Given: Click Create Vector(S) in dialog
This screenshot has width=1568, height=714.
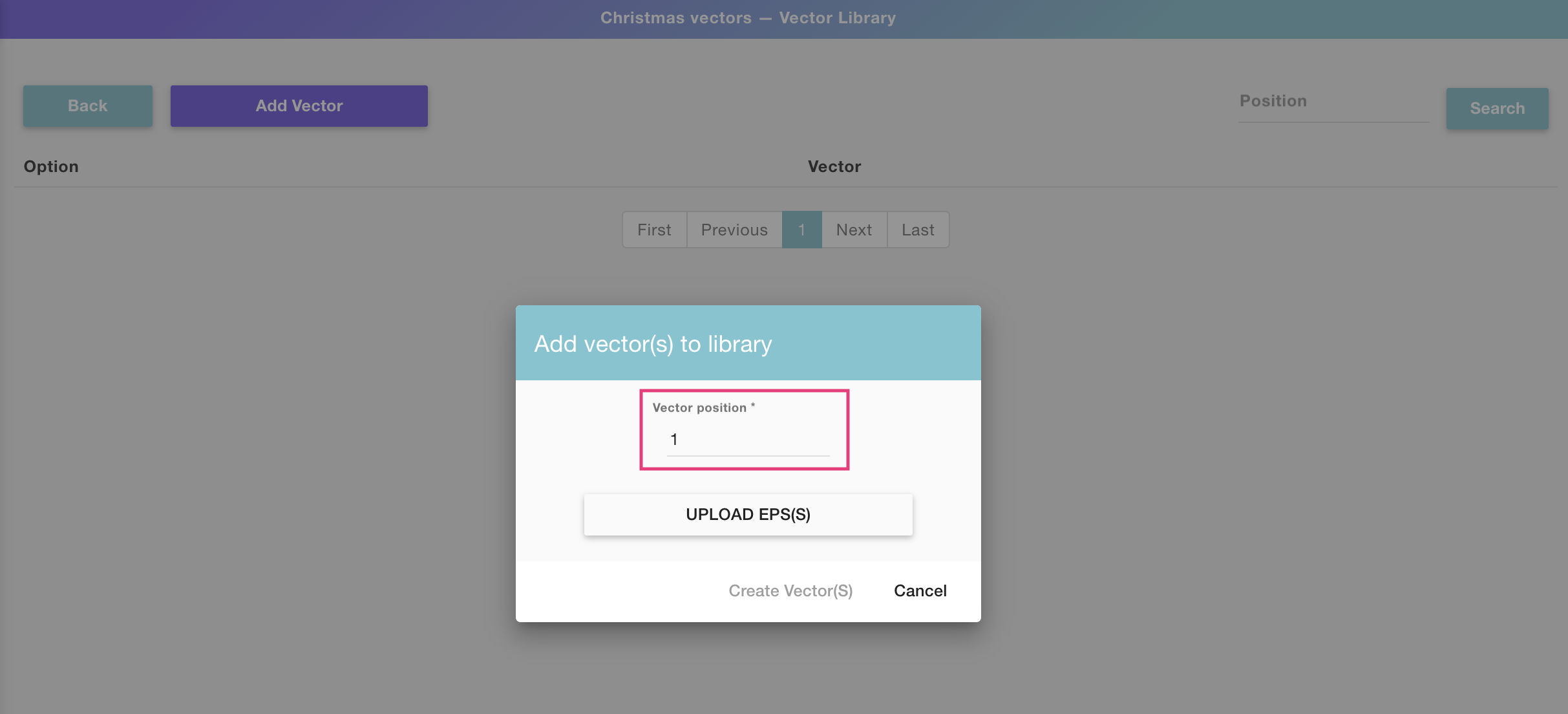Looking at the screenshot, I should pyautogui.click(x=790, y=591).
